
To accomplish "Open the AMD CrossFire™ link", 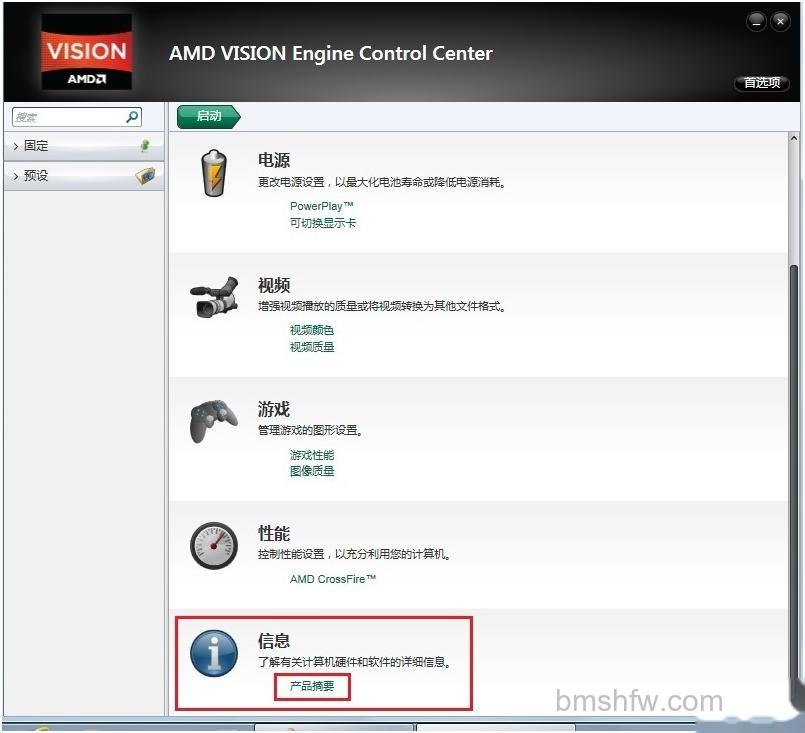I will coord(333,579).
